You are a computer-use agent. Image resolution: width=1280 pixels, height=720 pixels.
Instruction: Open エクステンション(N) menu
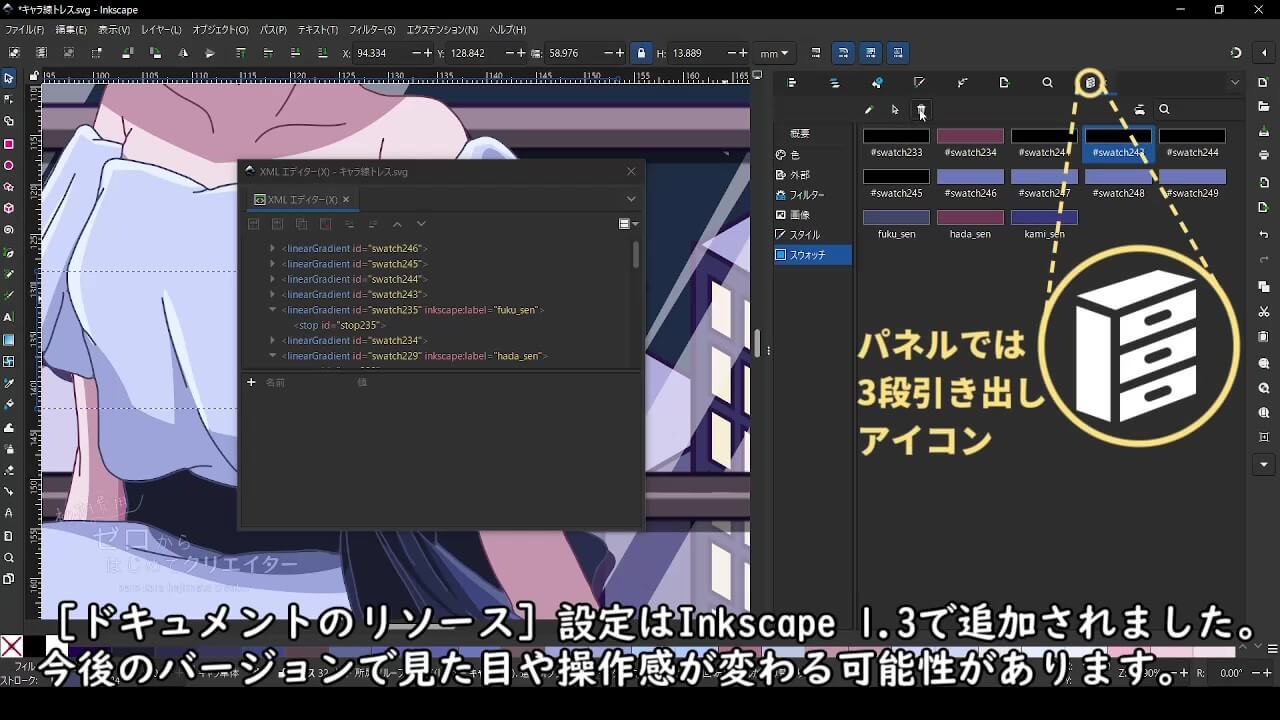tap(442, 30)
